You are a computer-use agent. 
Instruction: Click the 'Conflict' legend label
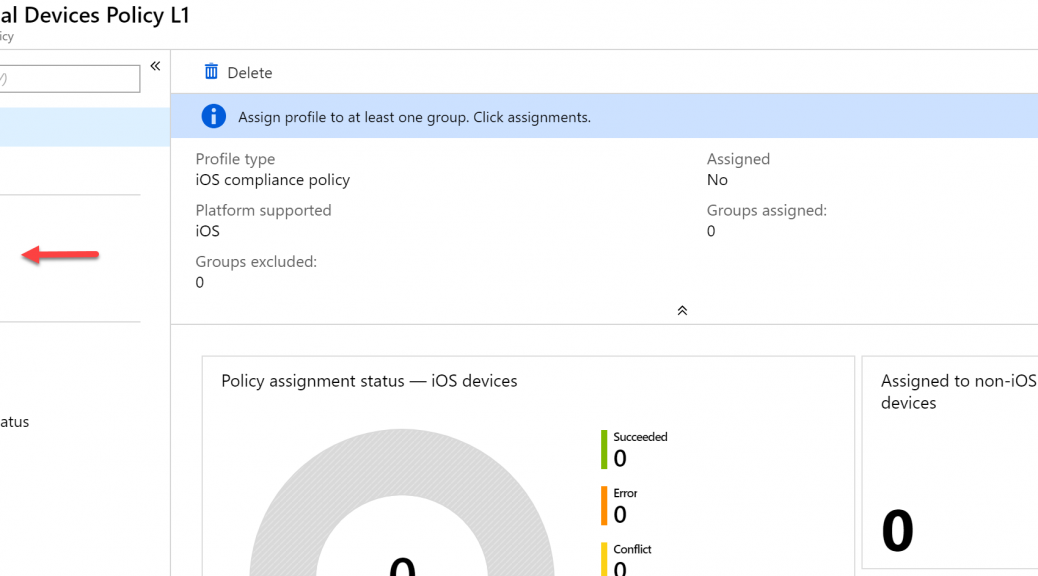632,550
